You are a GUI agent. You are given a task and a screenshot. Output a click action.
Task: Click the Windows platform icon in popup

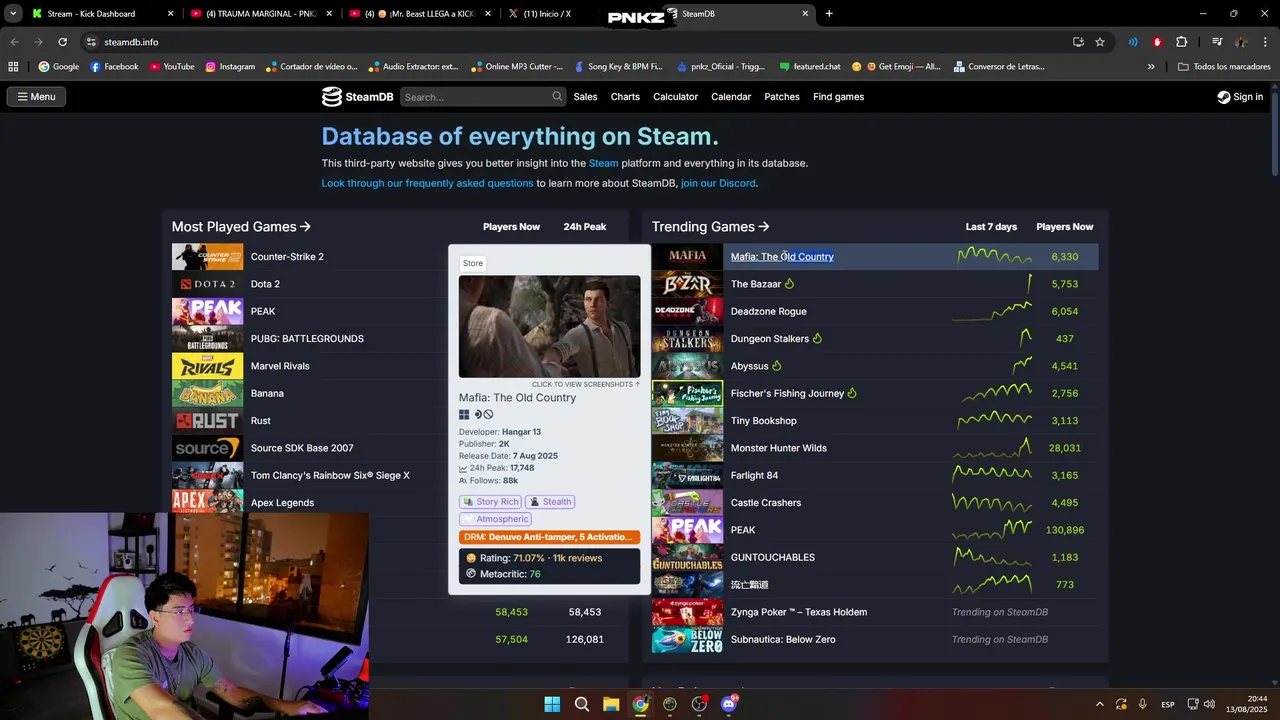coord(464,414)
